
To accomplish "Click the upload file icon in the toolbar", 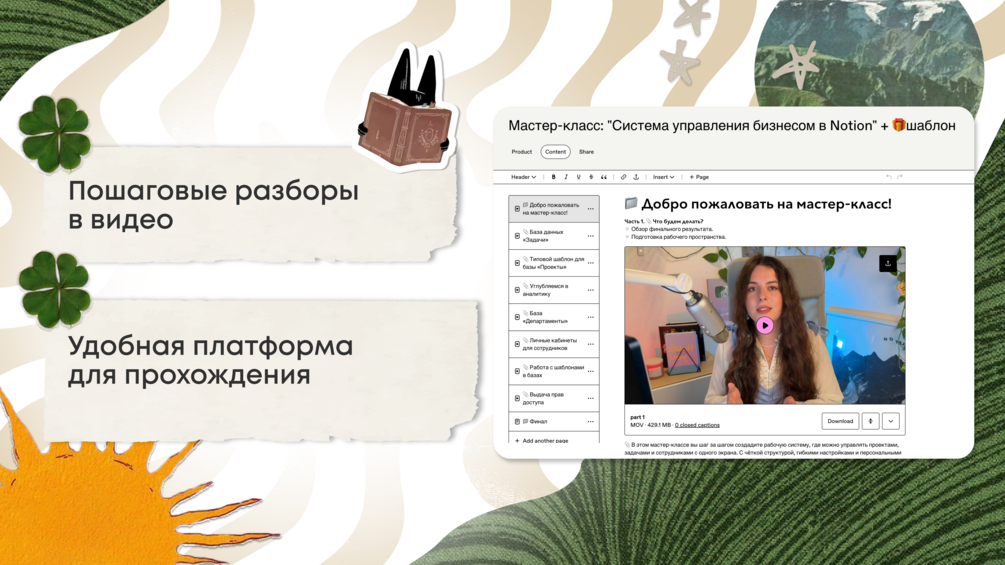I will point(636,177).
